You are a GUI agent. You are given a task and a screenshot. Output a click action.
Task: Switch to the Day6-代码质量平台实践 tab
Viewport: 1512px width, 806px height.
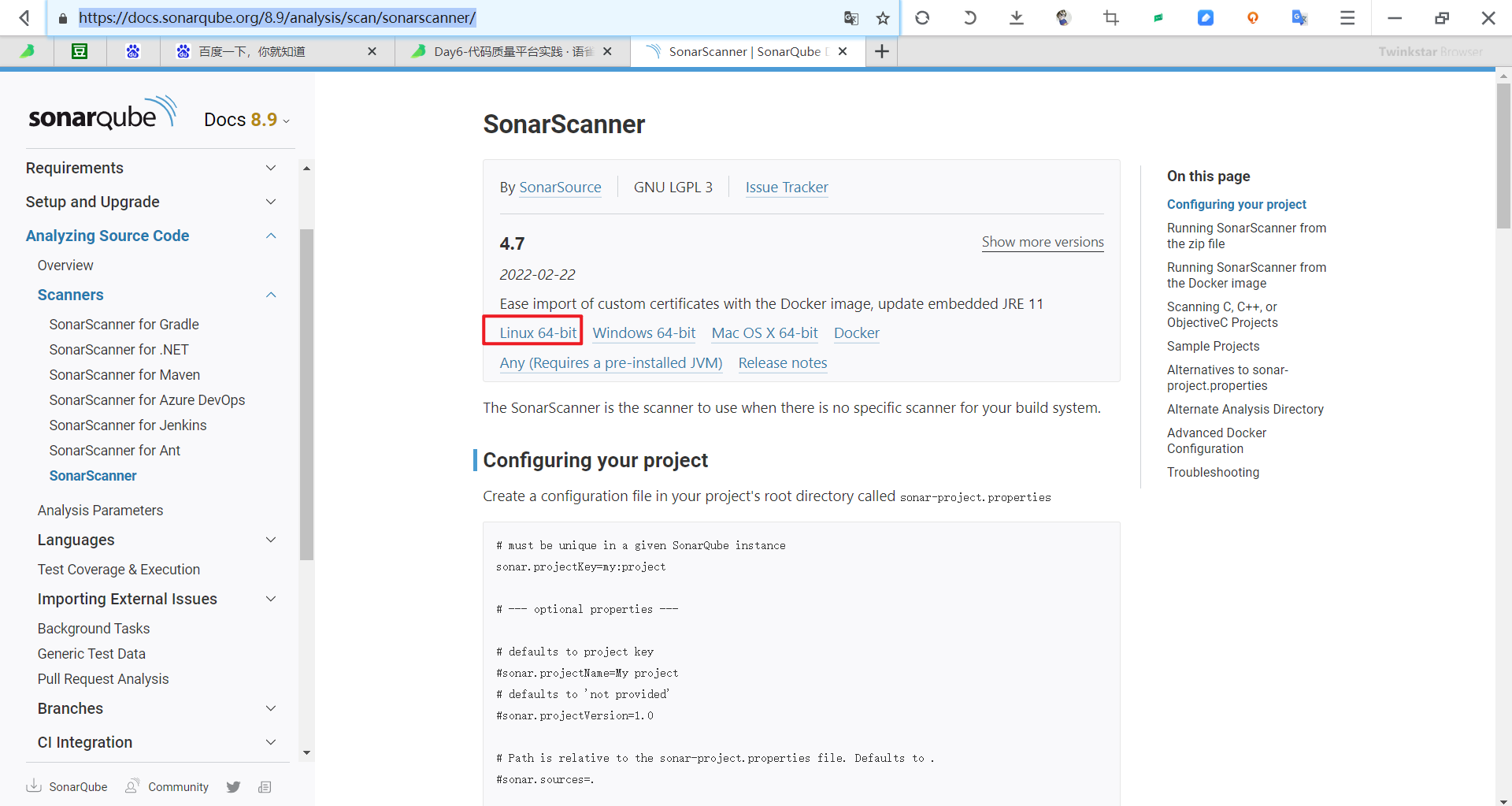(513, 51)
